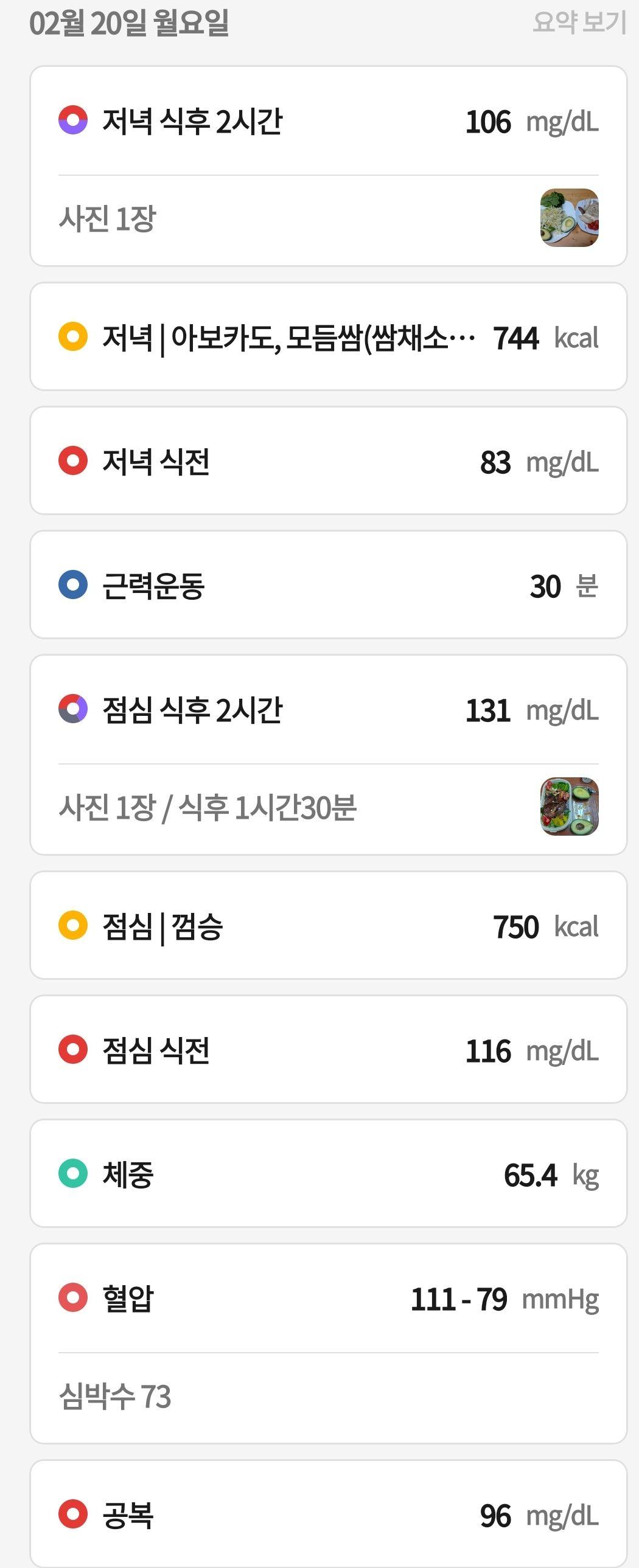Click the pink-red icon beside 혈압
The height and width of the screenshot is (1568, 639).
click(x=73, y=1298)
